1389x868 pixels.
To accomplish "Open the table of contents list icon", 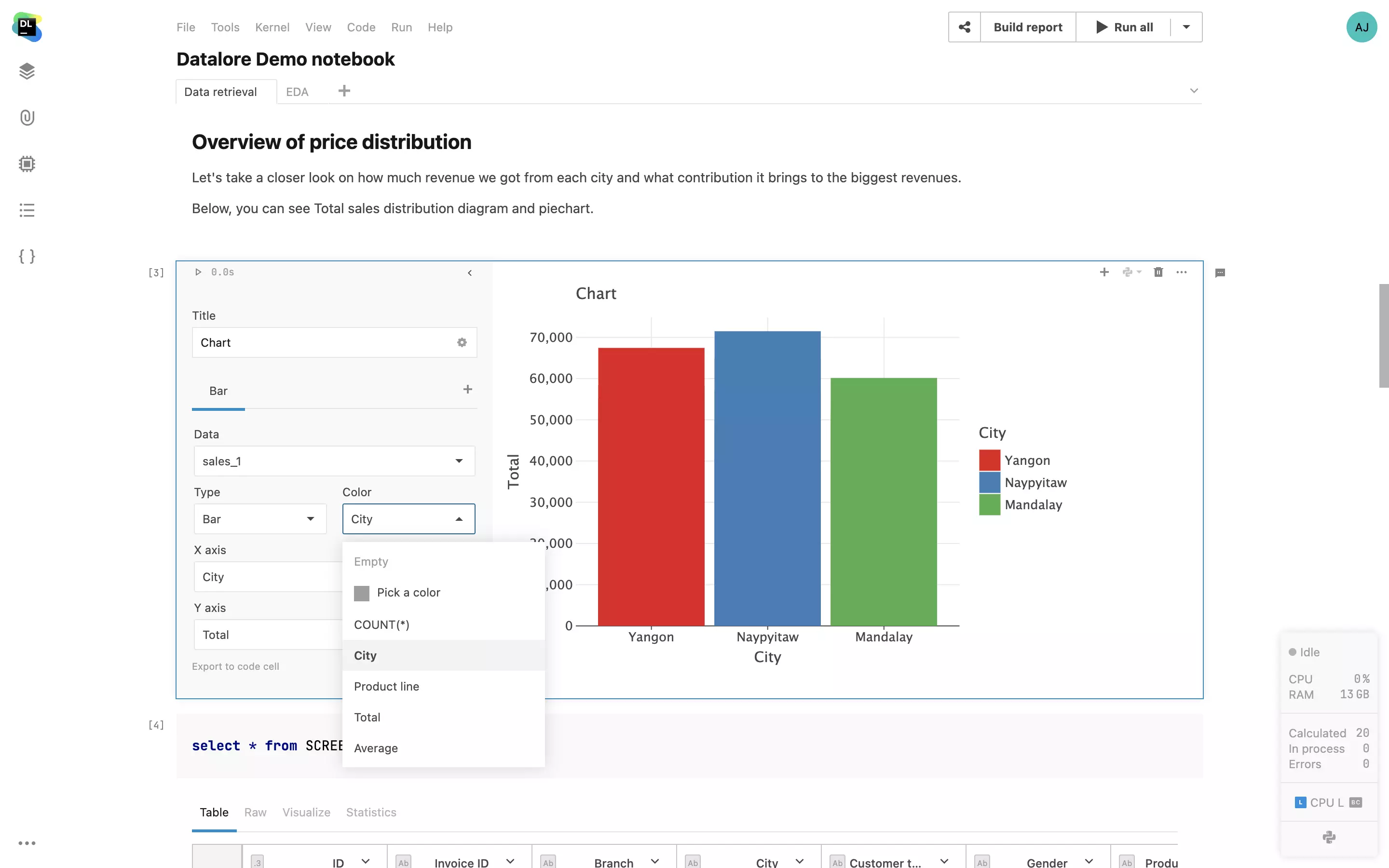I will pos(27,210).
